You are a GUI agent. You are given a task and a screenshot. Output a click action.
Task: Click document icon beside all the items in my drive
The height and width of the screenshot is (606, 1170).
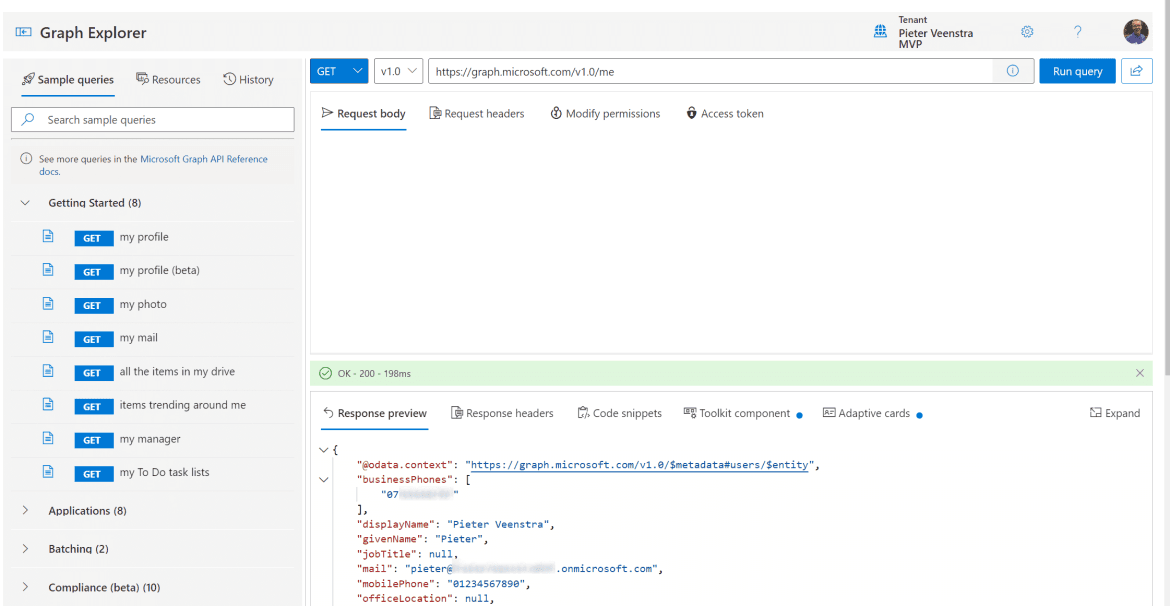coord(48,370)
